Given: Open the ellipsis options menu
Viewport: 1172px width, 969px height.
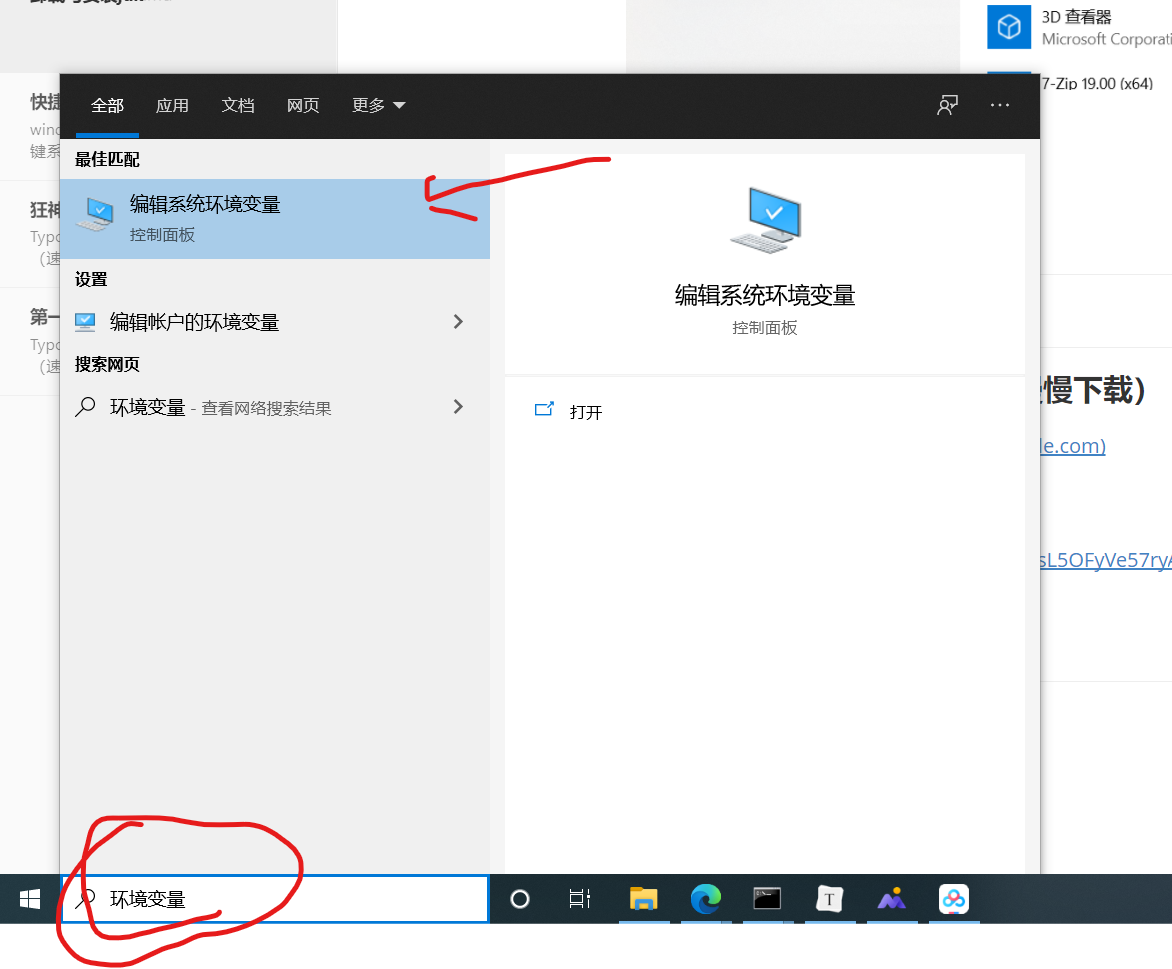Looking at the screenshot, I should 999,105.
